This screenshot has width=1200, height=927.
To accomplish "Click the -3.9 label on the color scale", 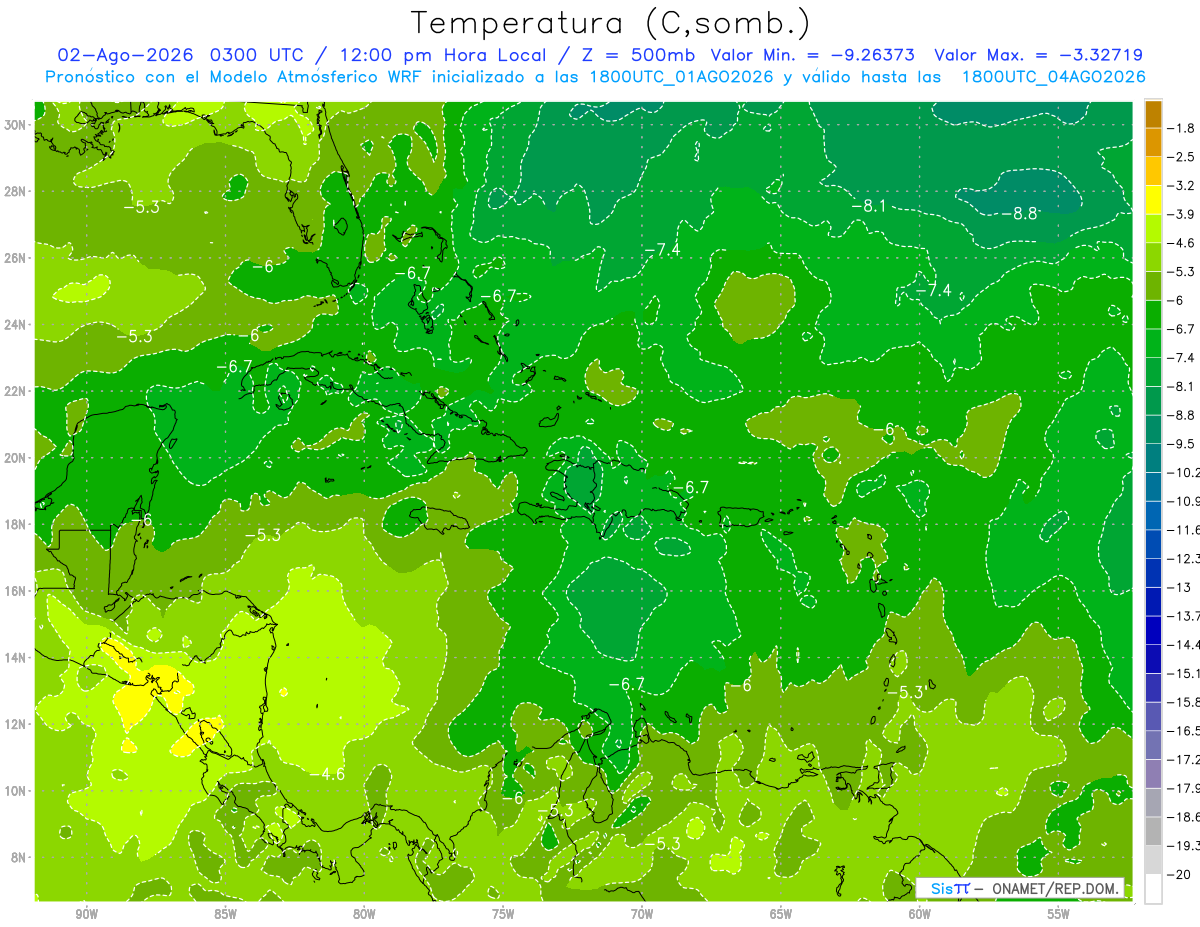I will 1182,214.
